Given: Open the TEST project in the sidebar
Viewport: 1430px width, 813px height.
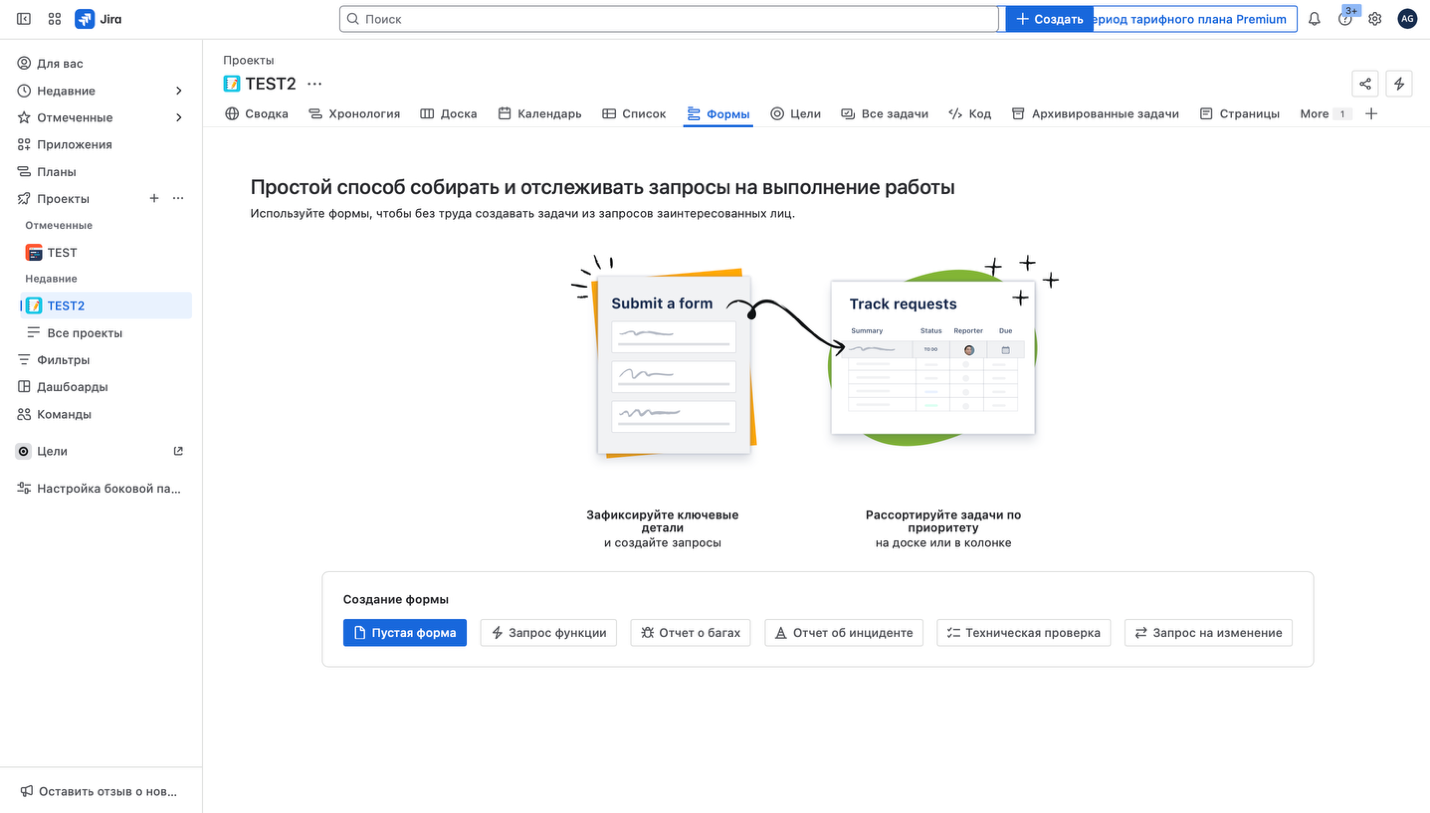Looking at the screenshot, I should pos(62,253).
